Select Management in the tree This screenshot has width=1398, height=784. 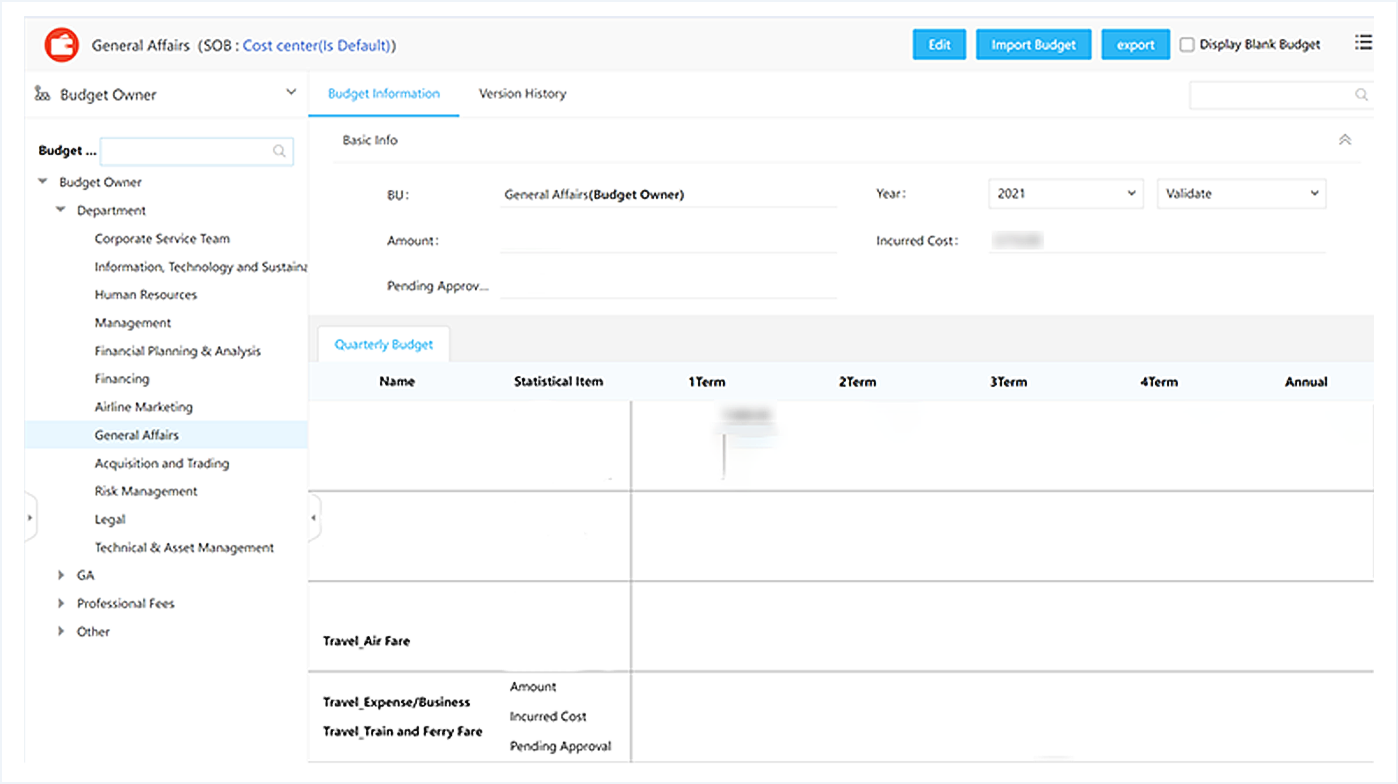point(133,323)
